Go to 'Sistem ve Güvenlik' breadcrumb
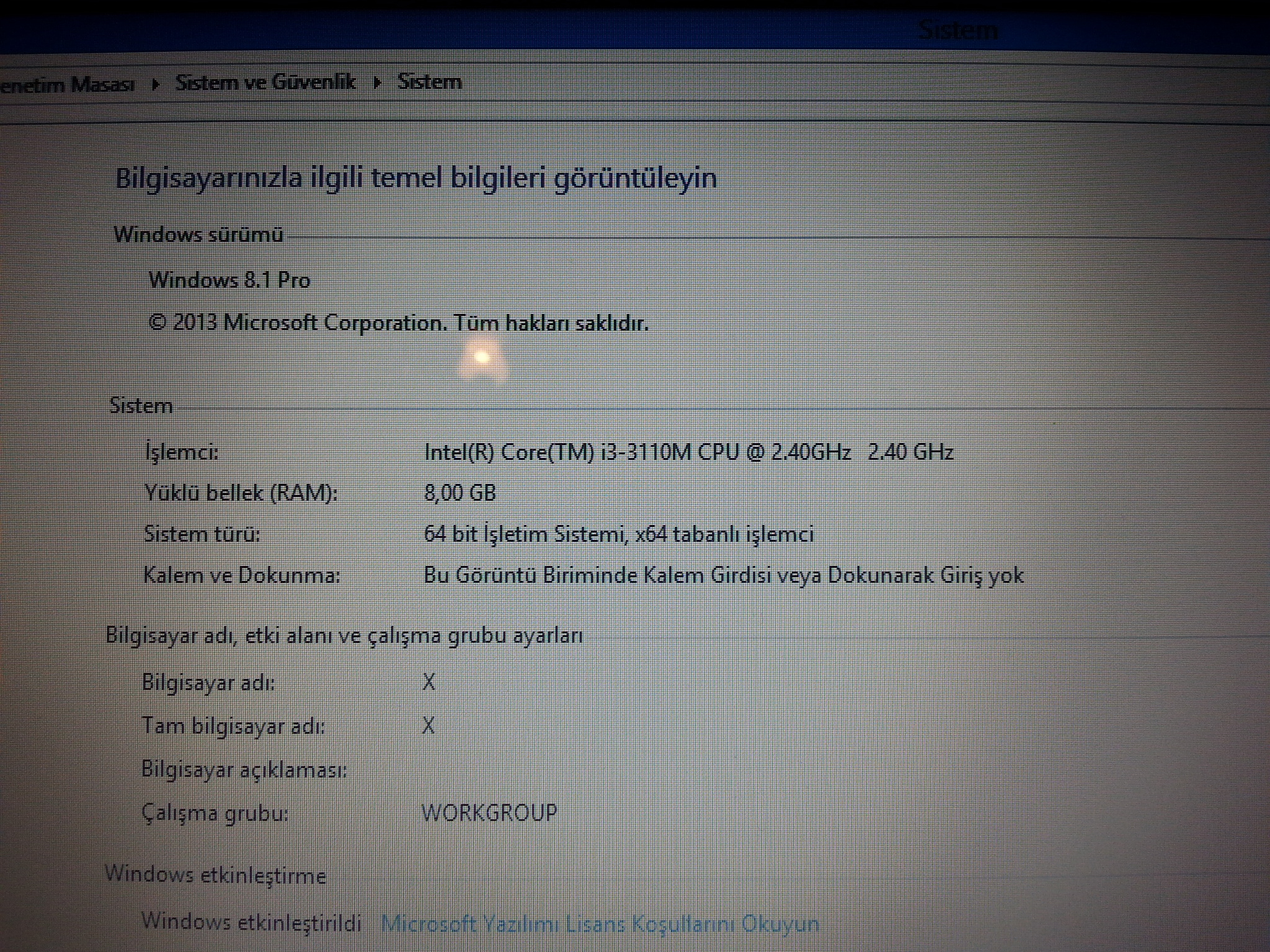Screen dimensions: 1270x952 pos(265,82)
